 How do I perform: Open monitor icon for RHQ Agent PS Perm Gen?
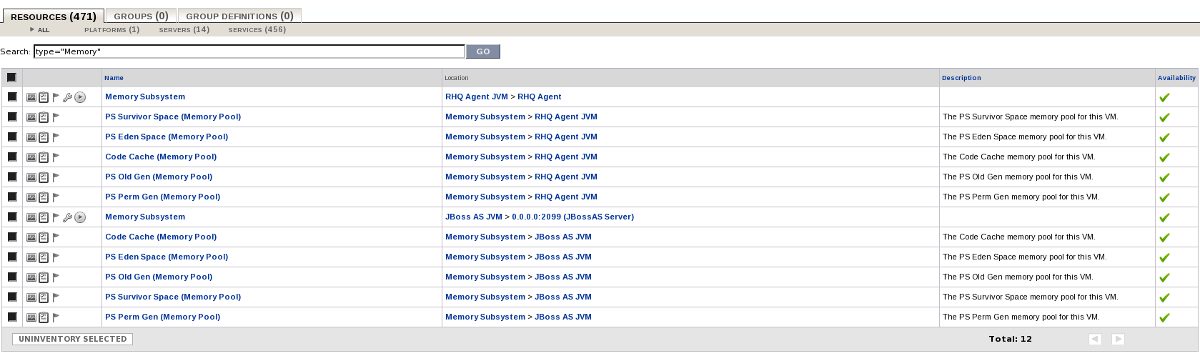31,197
